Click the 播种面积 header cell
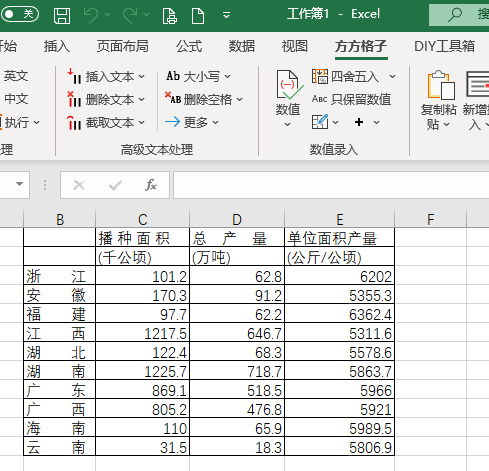The height and width of the screenshot is (471, 489). click(143, 238)
